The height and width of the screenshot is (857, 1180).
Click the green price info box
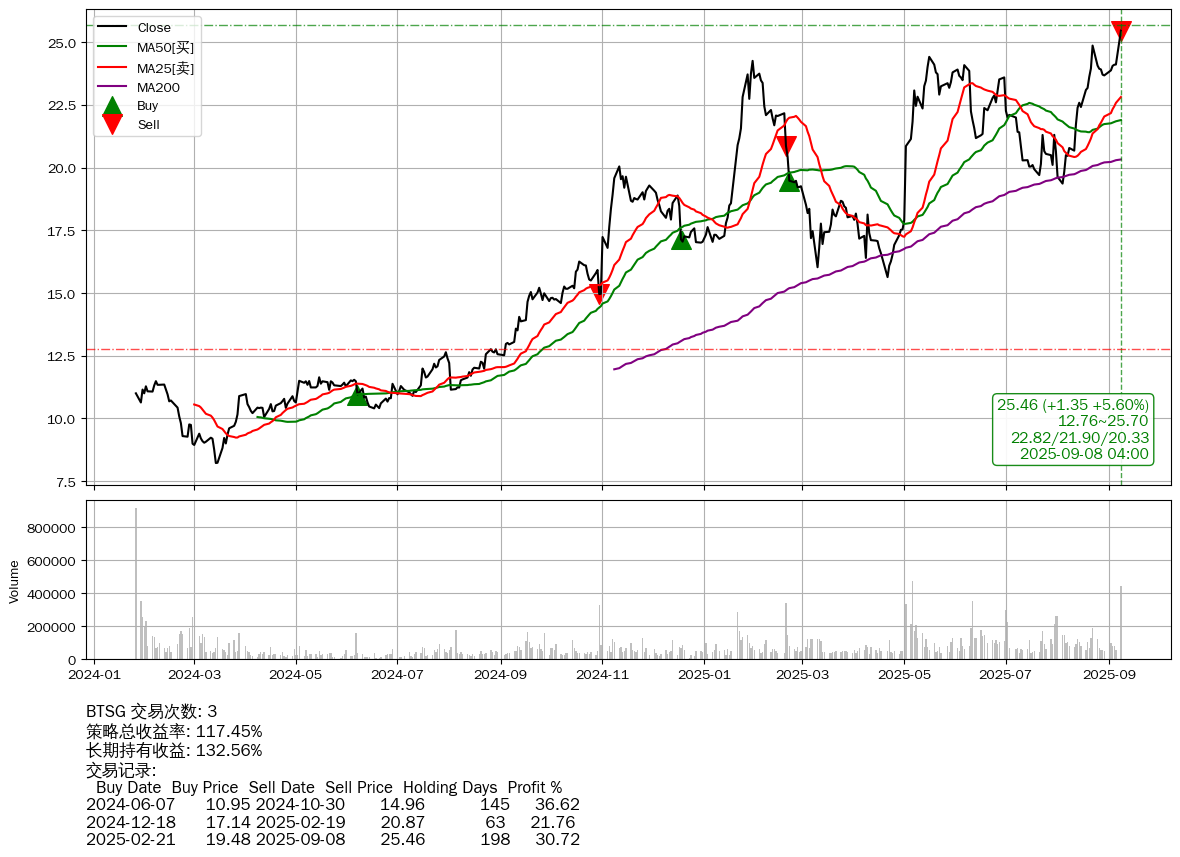pyautogui.click(x=1072, y=429)
